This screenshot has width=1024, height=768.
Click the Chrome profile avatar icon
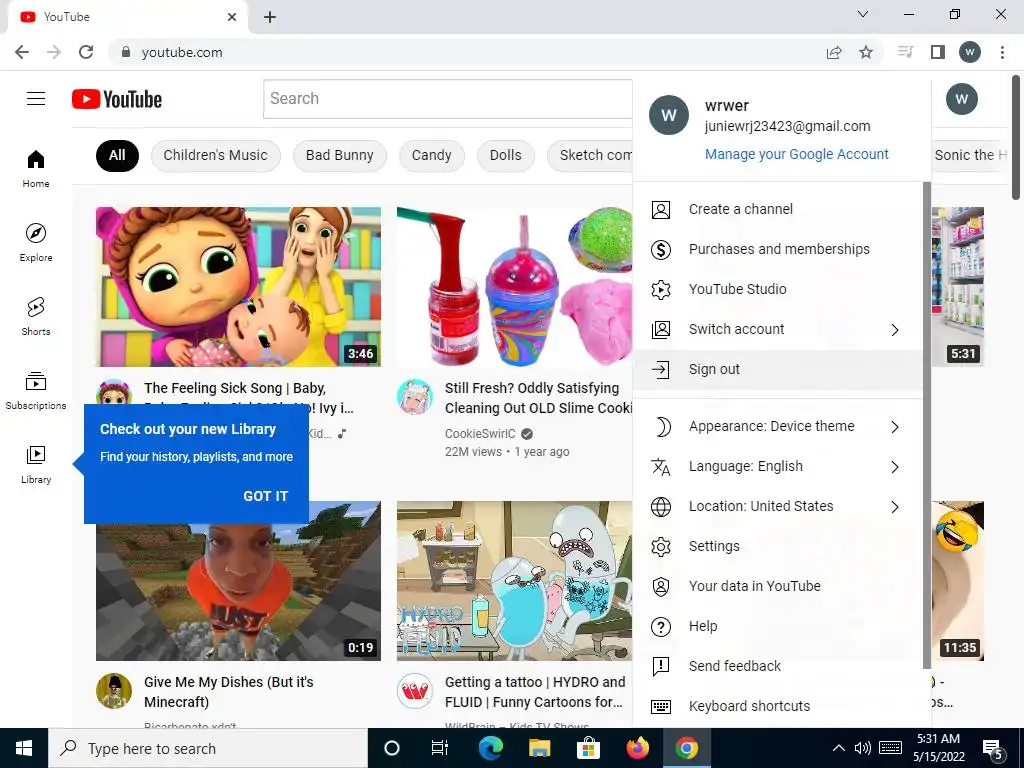(x=970, y=52)
